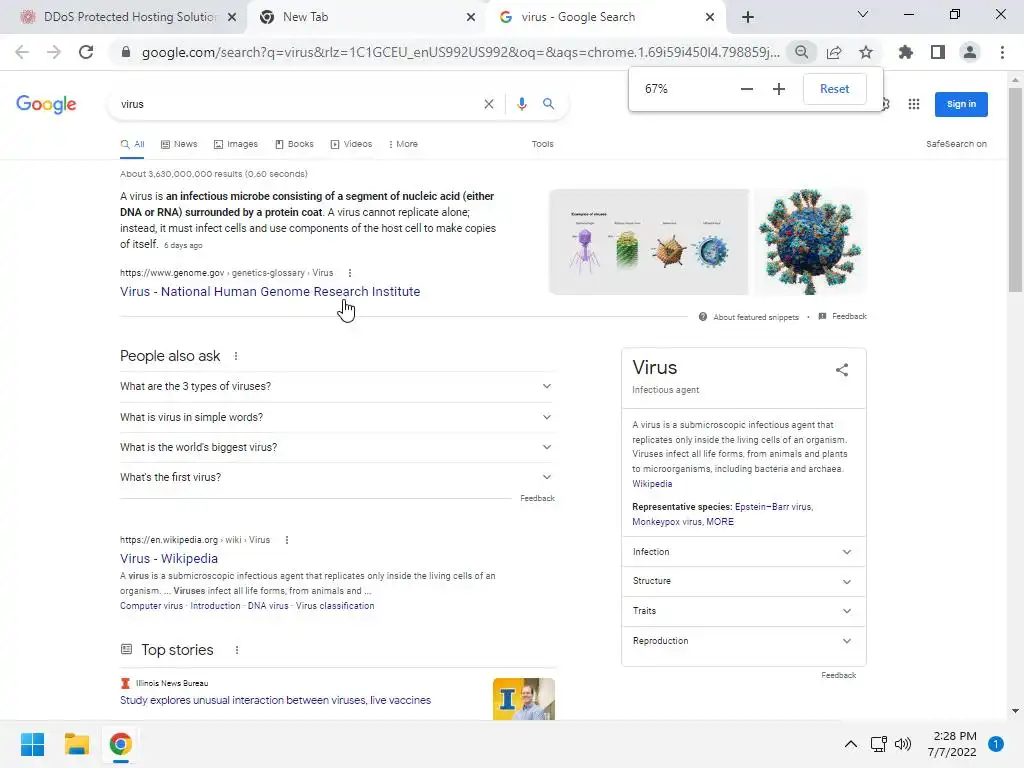Share the Virus knowledge panel

842,370
